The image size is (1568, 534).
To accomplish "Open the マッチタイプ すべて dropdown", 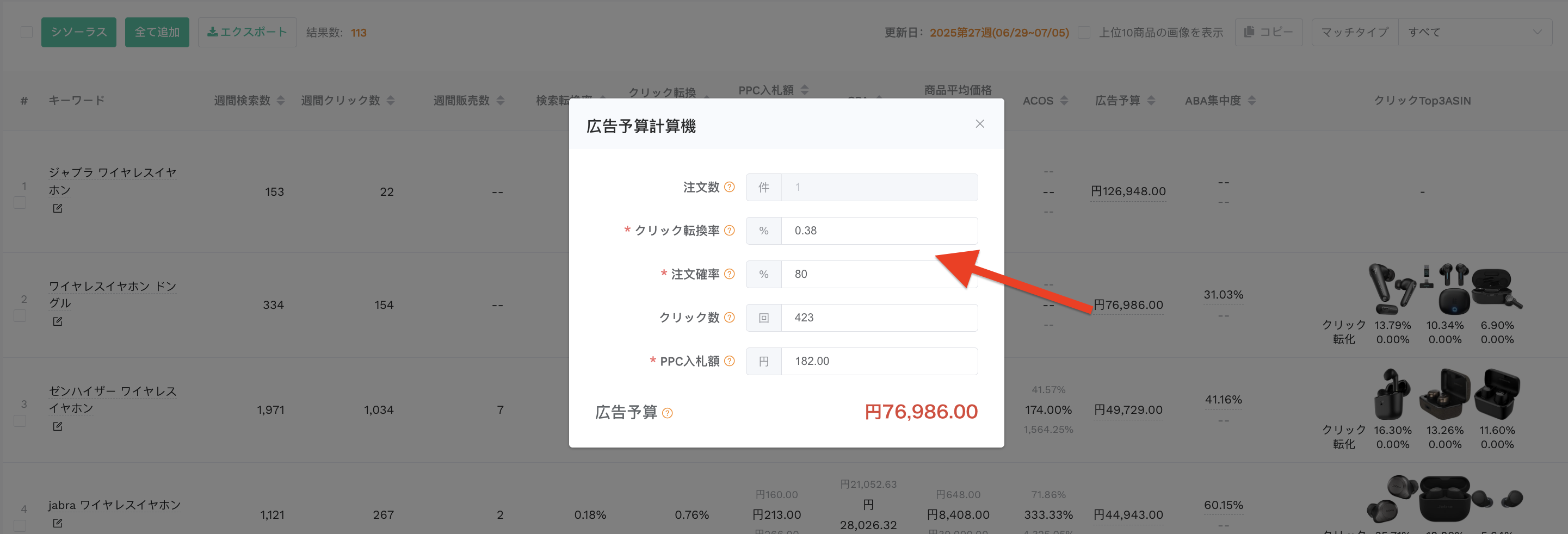I will pyautogui.click(x=1475, y=32).
